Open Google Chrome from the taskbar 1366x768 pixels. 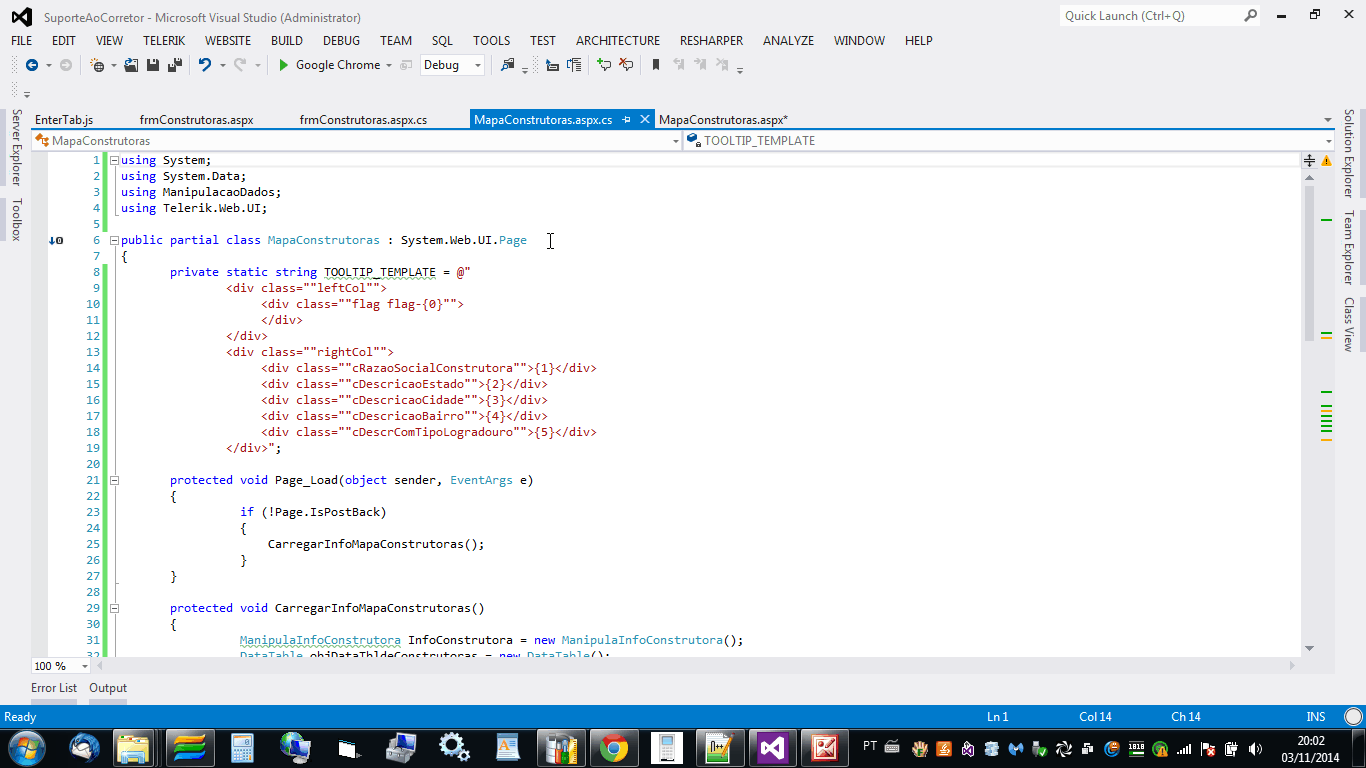(x=614, y=748)
